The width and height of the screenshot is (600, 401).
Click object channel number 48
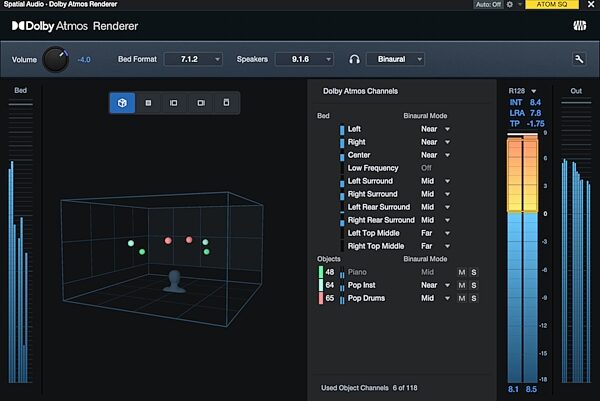[329, 272]
